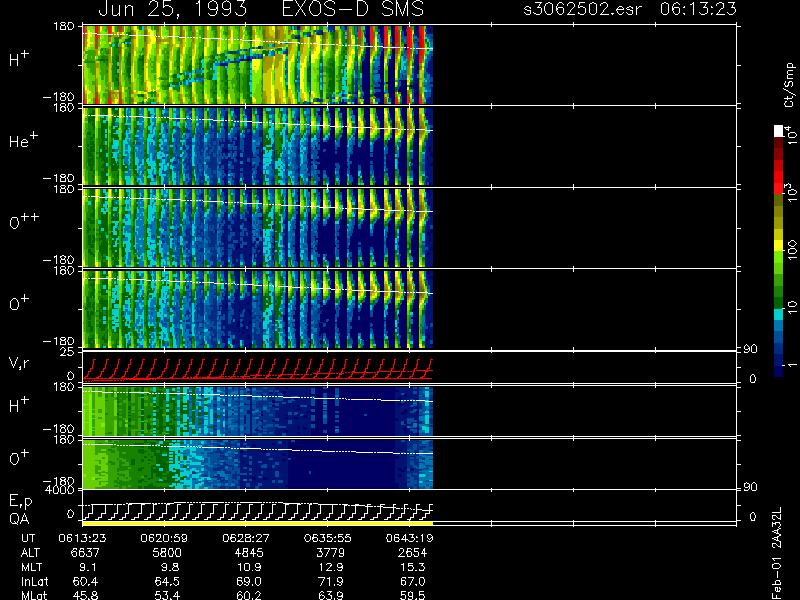Screen dimensions: 800x600
Task: Click MLT value 10.9
Action: [249, 567]
